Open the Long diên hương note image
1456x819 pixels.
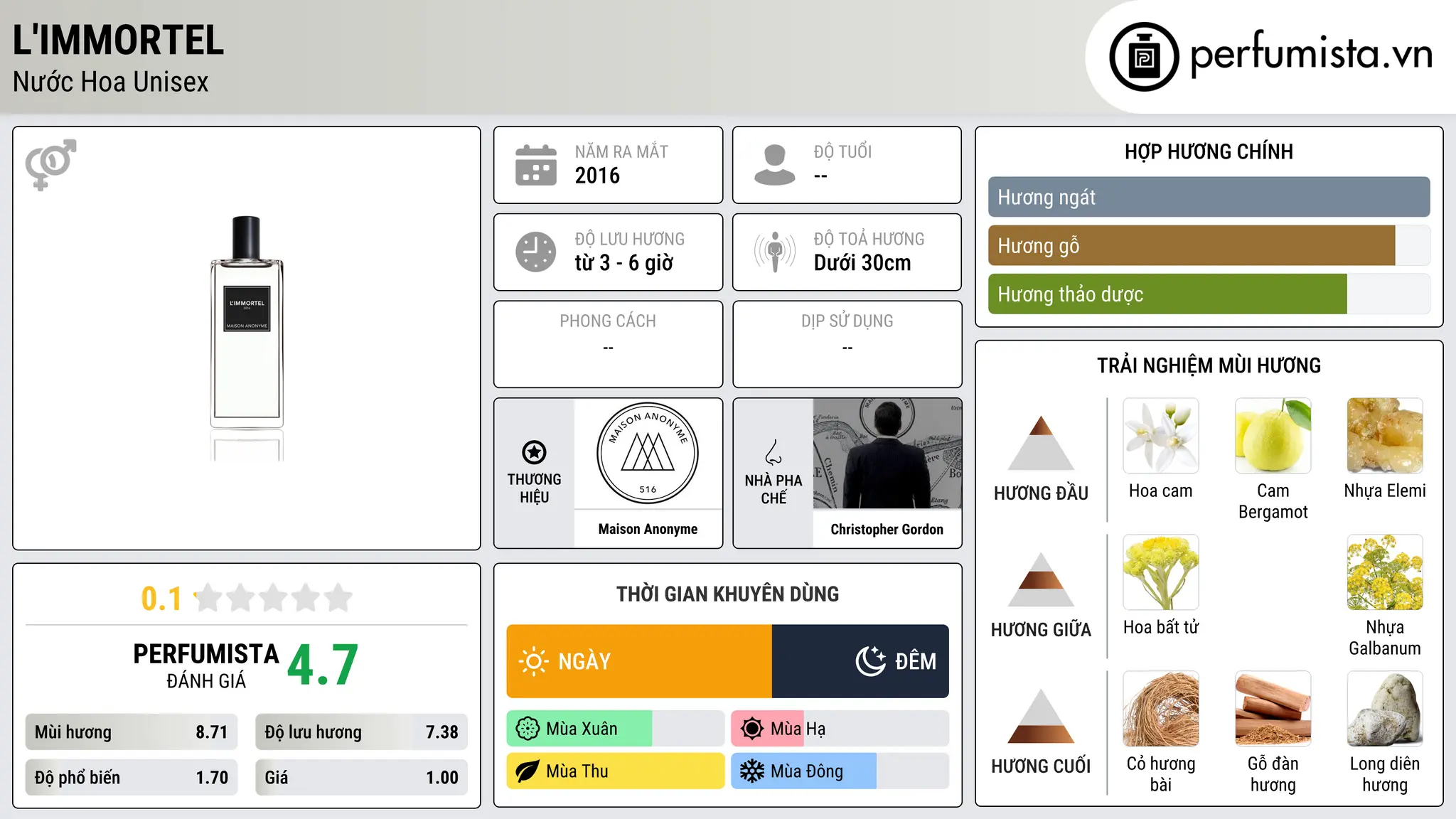[1385, 709]
